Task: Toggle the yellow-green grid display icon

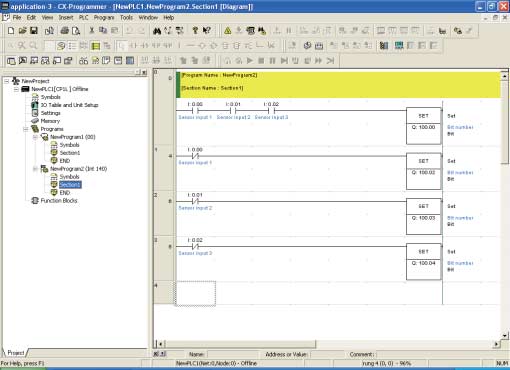Action: point(95,46)
